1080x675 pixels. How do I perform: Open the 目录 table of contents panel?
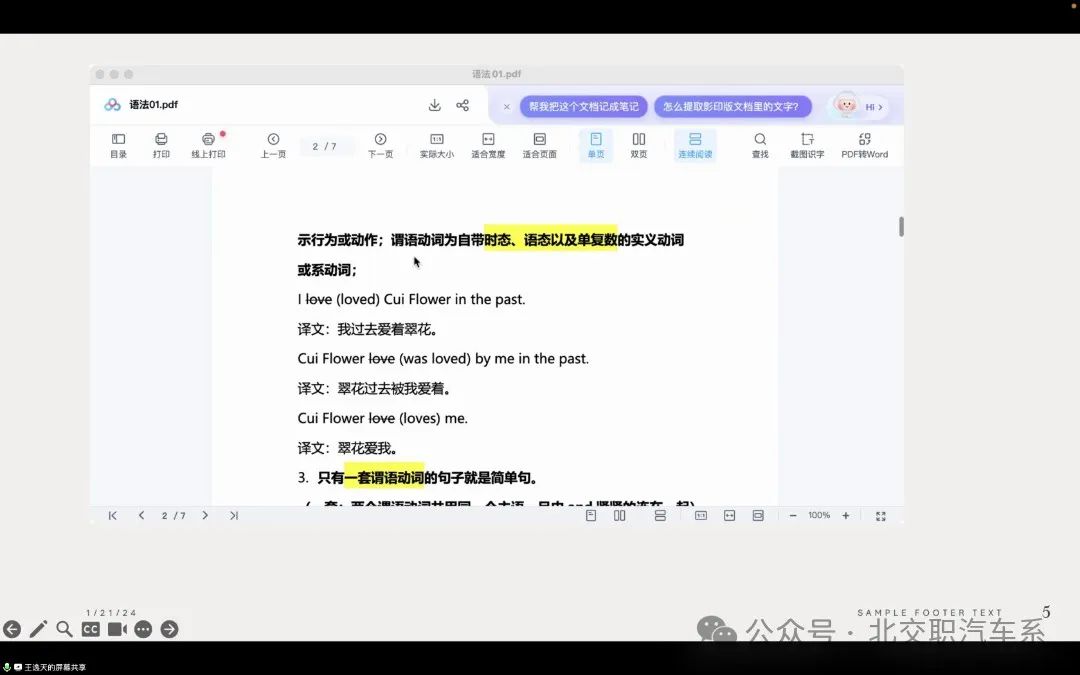(x=118, y=145)
